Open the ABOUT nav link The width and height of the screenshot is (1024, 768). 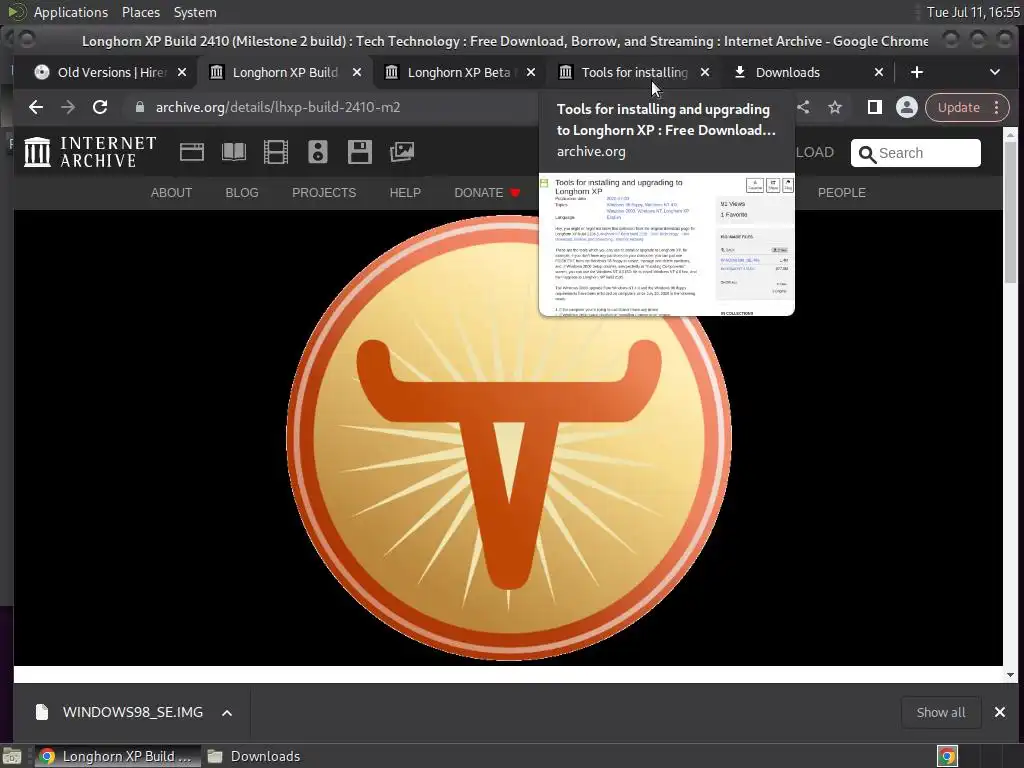(x=171, y=193)
